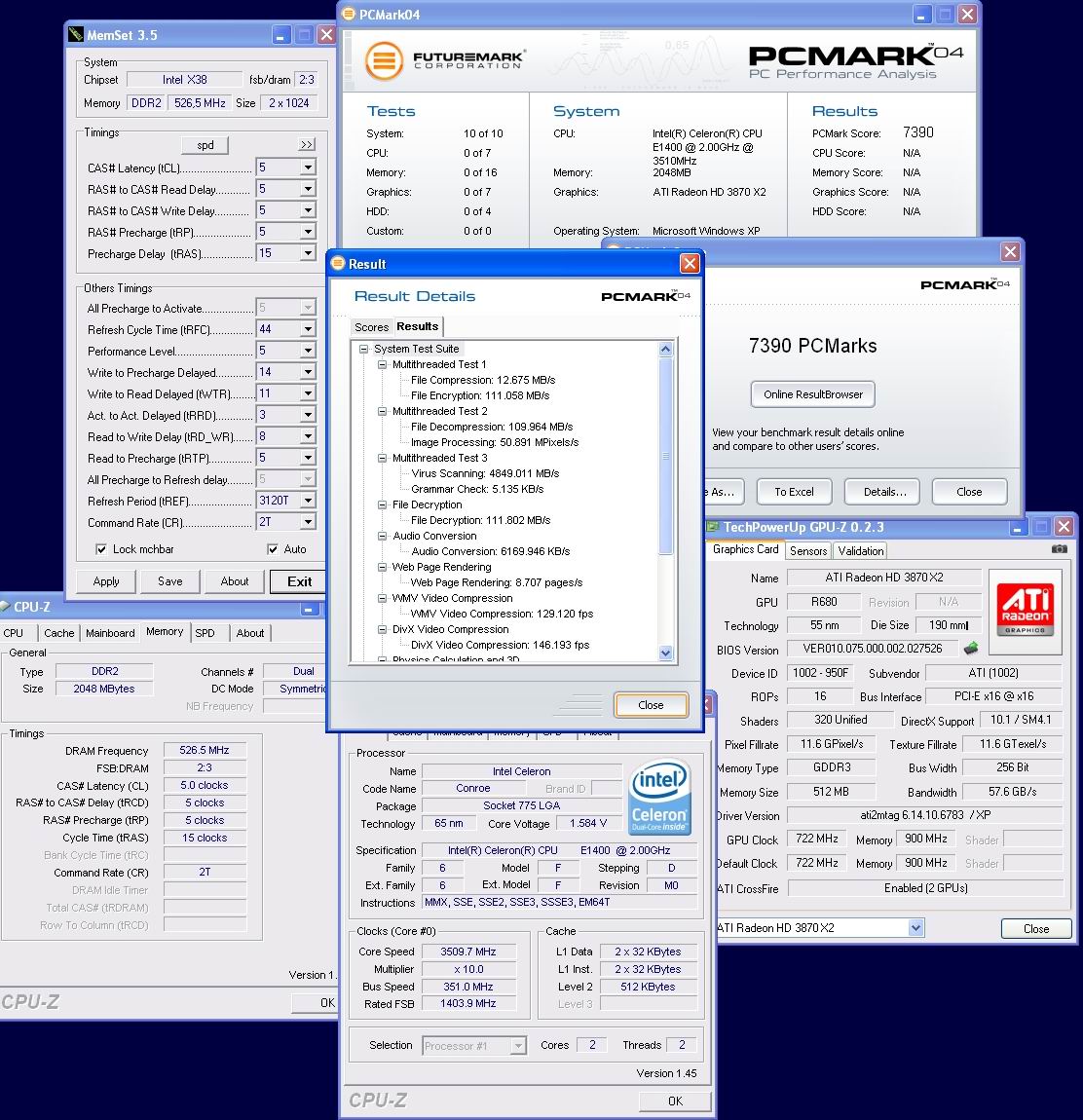
Task: Open the Command Rate (CR) dropdown in MemSet
Action: pyautogui.click(x=308, y=522)
